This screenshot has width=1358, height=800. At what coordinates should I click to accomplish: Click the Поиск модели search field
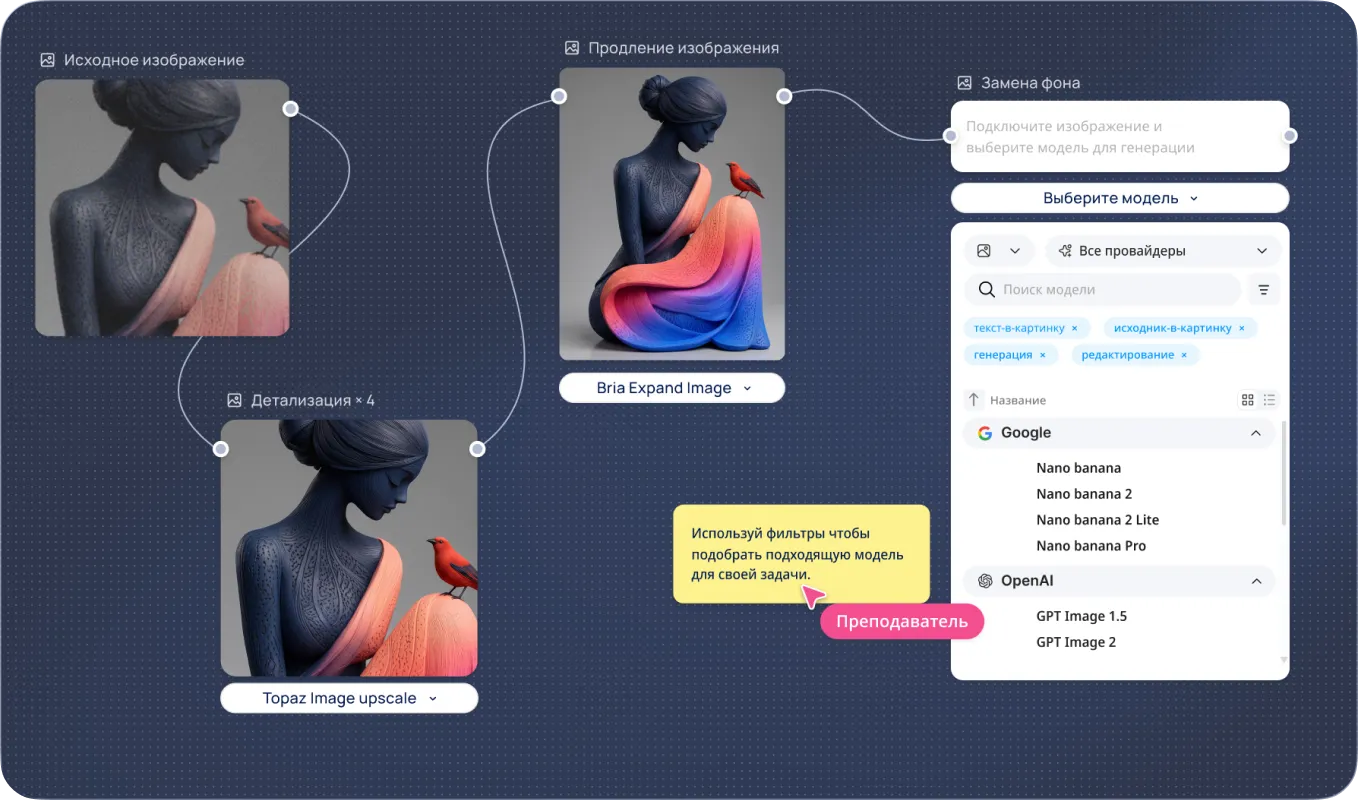1102,290
